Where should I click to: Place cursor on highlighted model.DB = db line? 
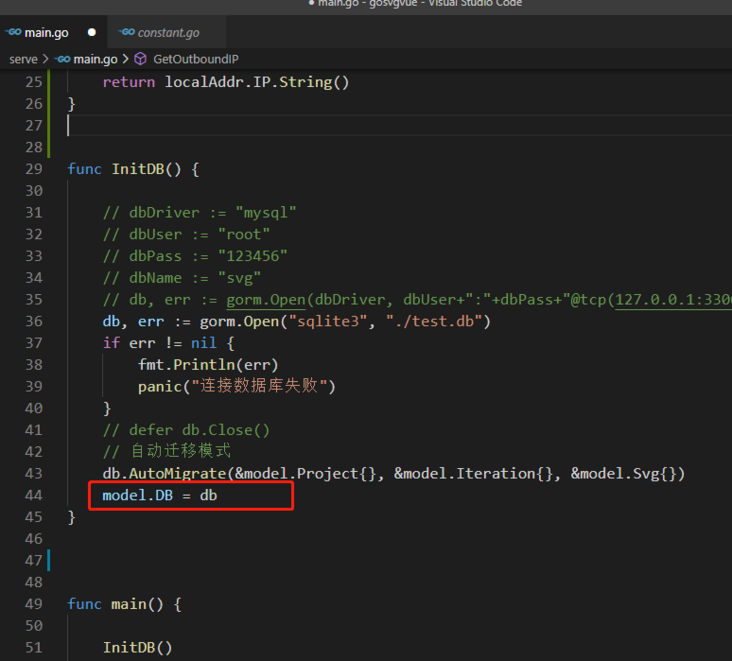point(160,495)
